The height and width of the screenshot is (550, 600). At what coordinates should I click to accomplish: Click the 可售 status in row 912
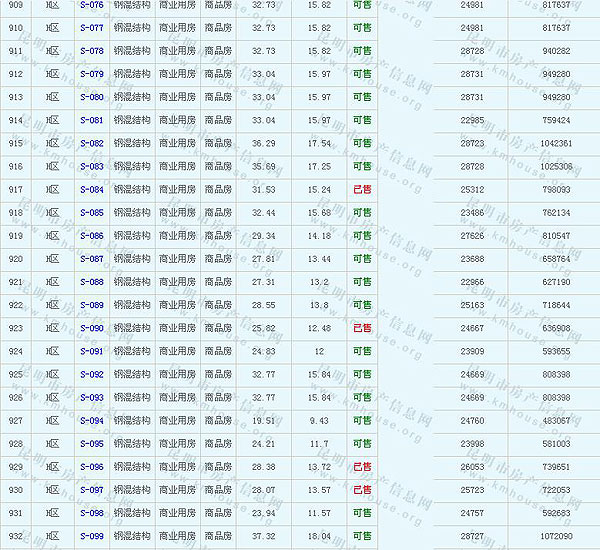pyautogui.click(x=362, y=74)
